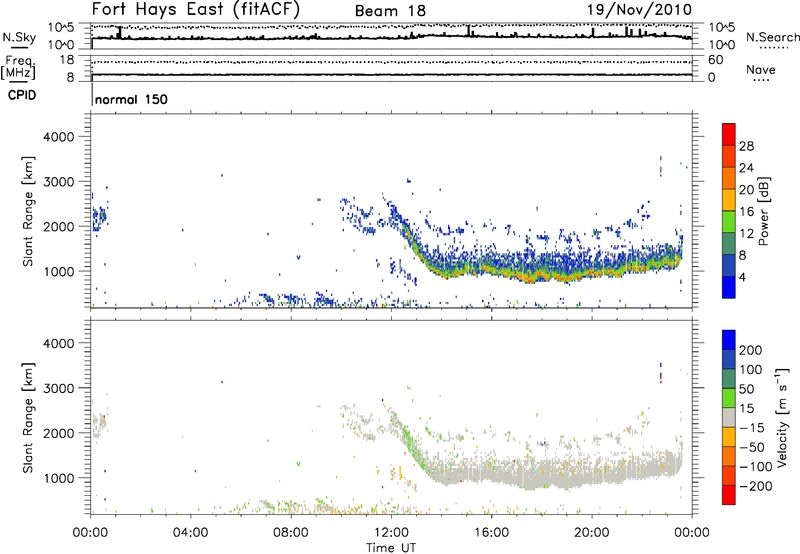800x554 pixels.
Task: Click the 'Power [dB]' color bar title
Action: (763, 211)
